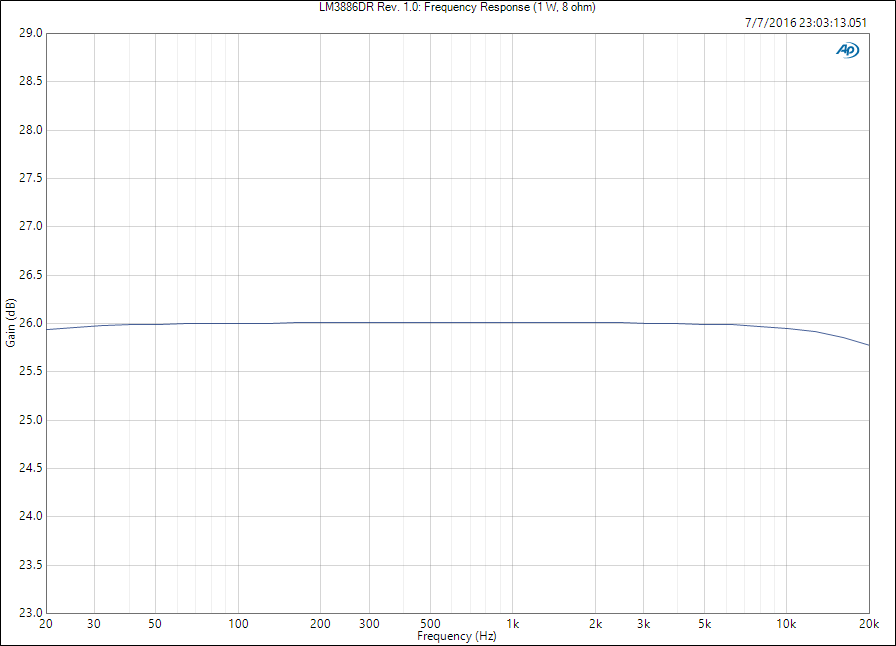The image size is (896, 646).
Task: Click the 24.0 gain axis value
Action: [x=31, y=516]
